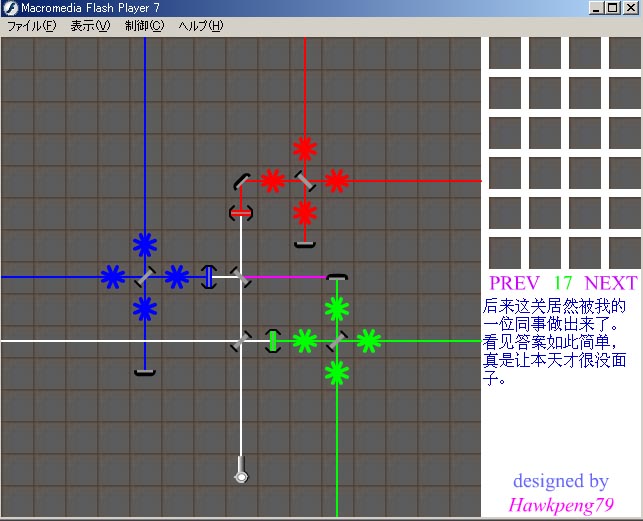Click the Chinese level description text
This screenshot has width=643, height=521.
(x=554, y=342)
